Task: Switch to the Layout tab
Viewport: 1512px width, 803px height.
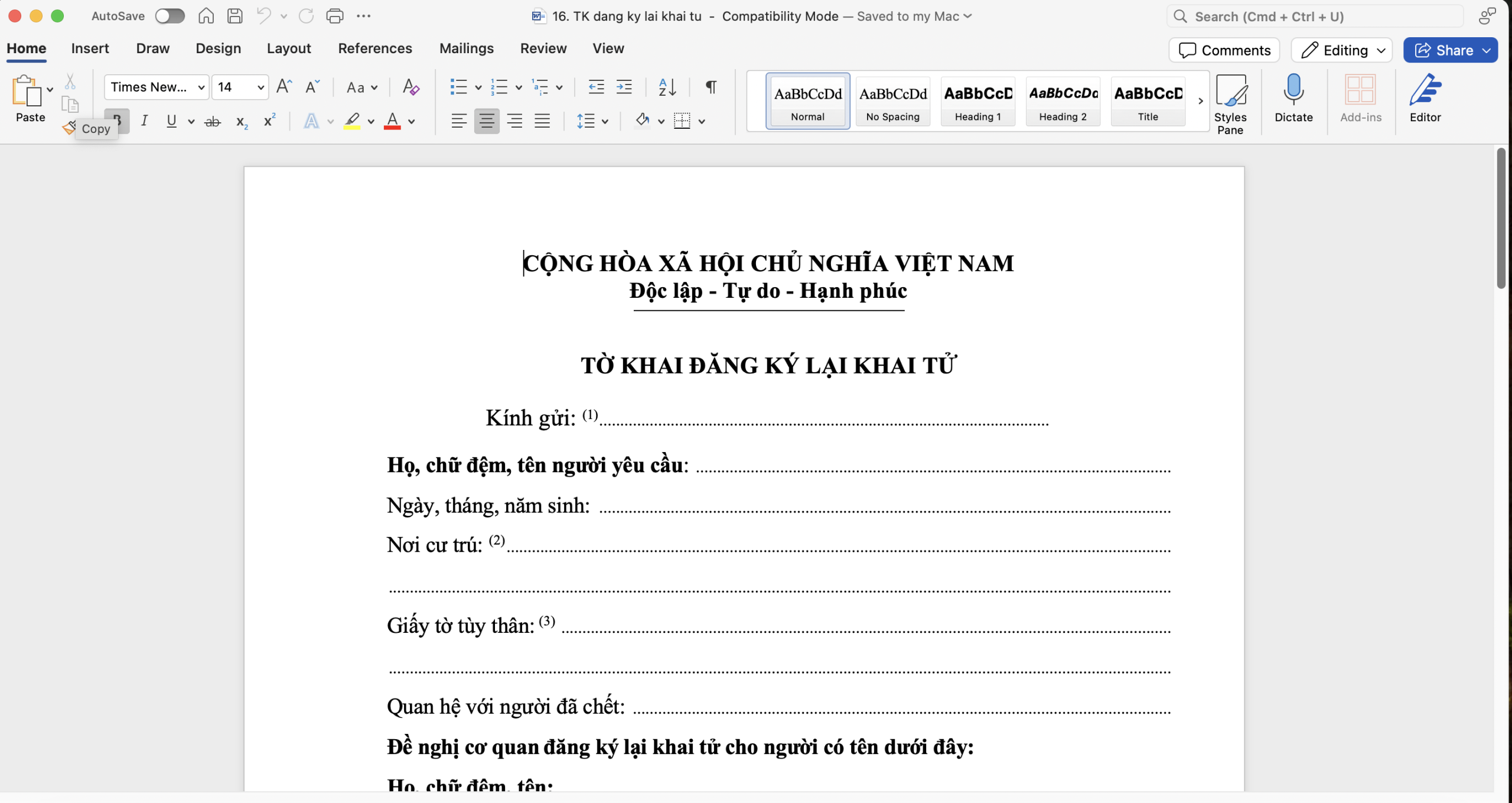Action: (288, 48)
